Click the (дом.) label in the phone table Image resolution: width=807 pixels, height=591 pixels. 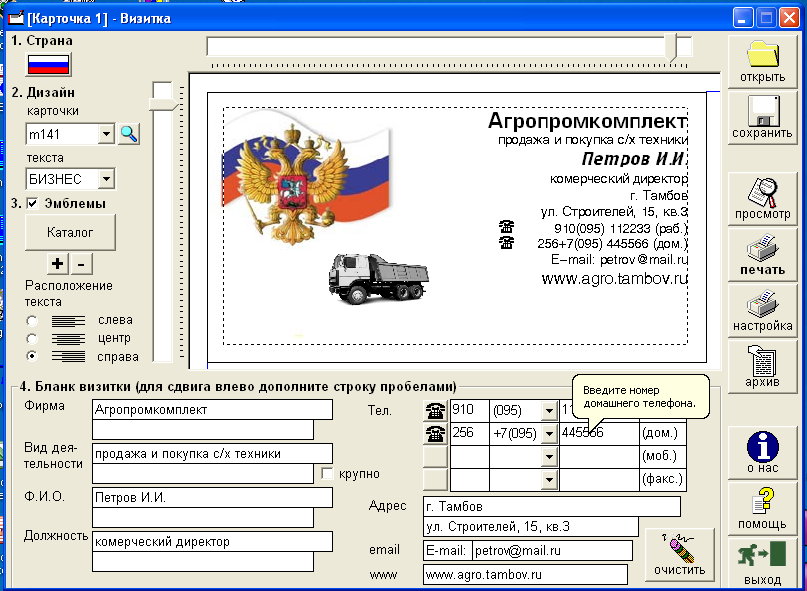coord(659,433)
